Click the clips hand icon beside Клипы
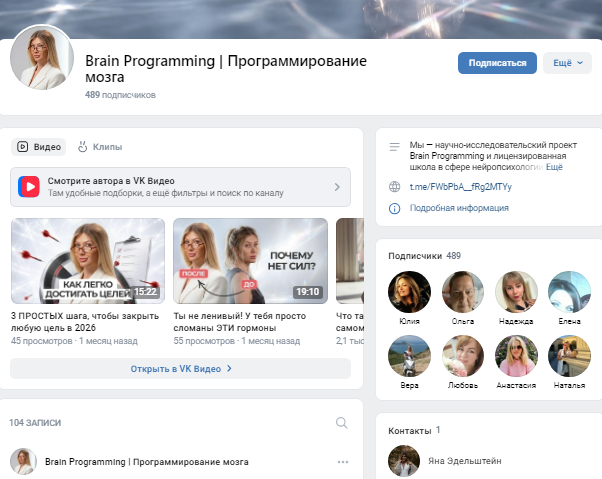The image size is (602, 479). point(83,147)
